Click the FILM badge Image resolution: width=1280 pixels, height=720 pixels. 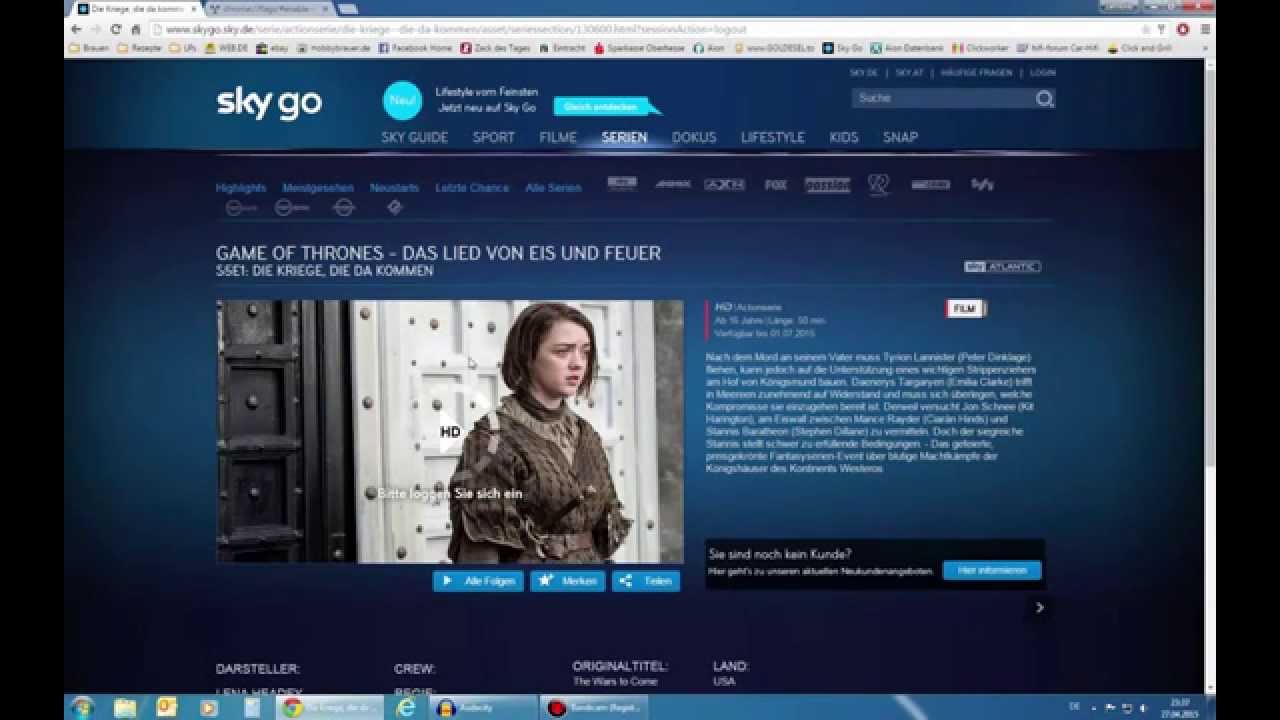[966, 309]
